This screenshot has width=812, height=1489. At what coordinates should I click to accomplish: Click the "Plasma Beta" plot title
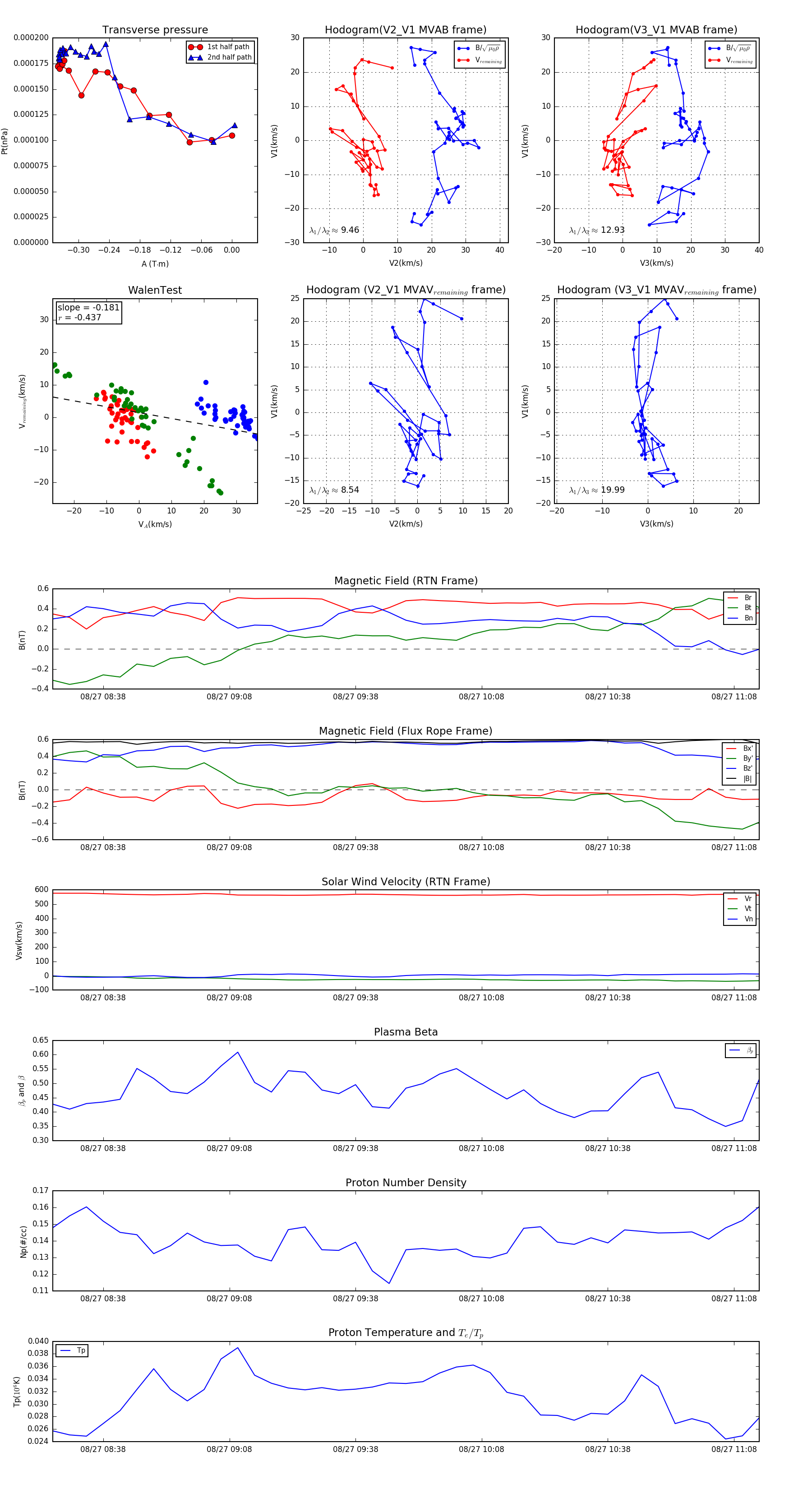(406, 1032)
